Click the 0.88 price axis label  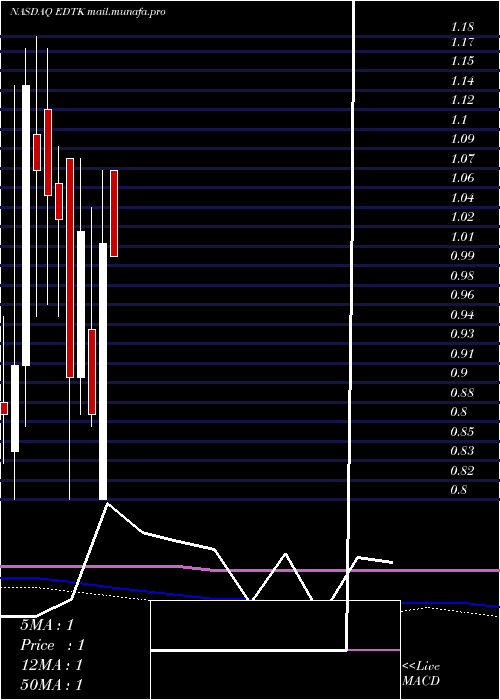(462, 393)
